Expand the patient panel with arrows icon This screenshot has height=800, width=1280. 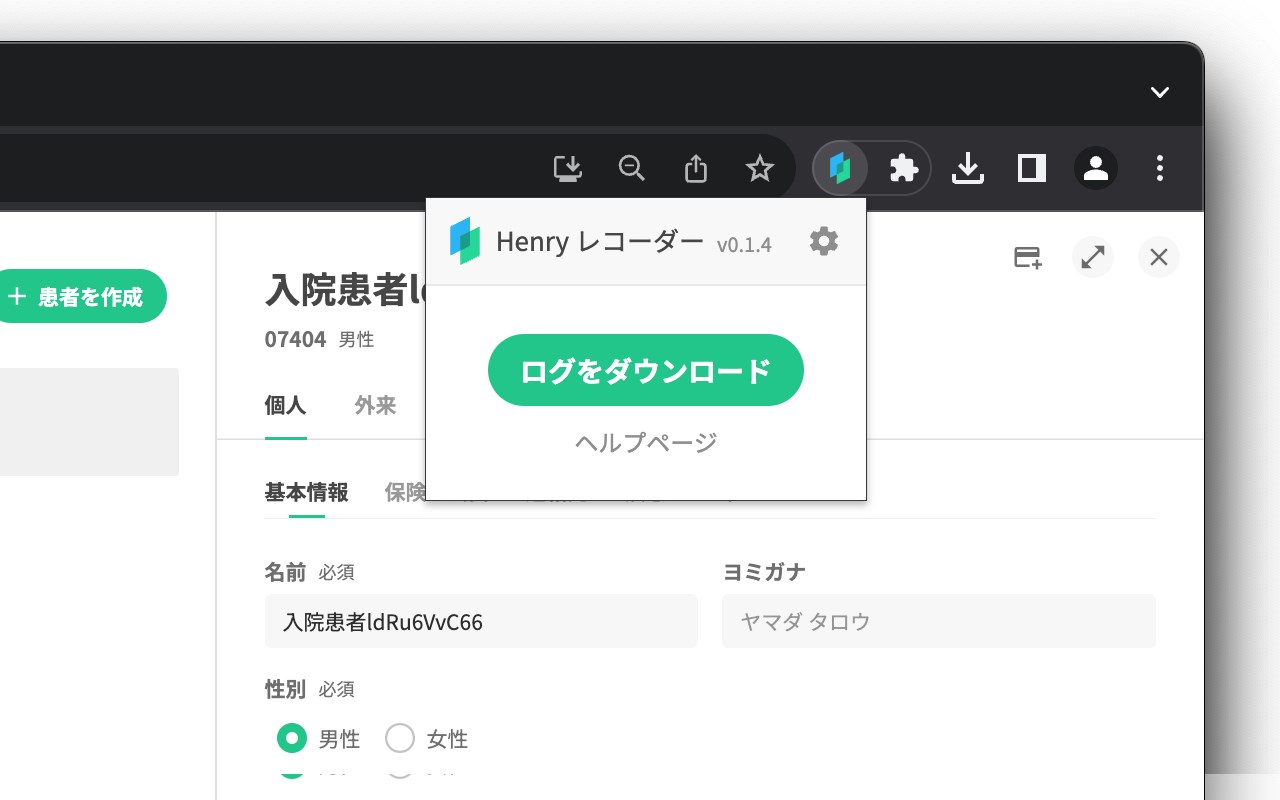1093,257
